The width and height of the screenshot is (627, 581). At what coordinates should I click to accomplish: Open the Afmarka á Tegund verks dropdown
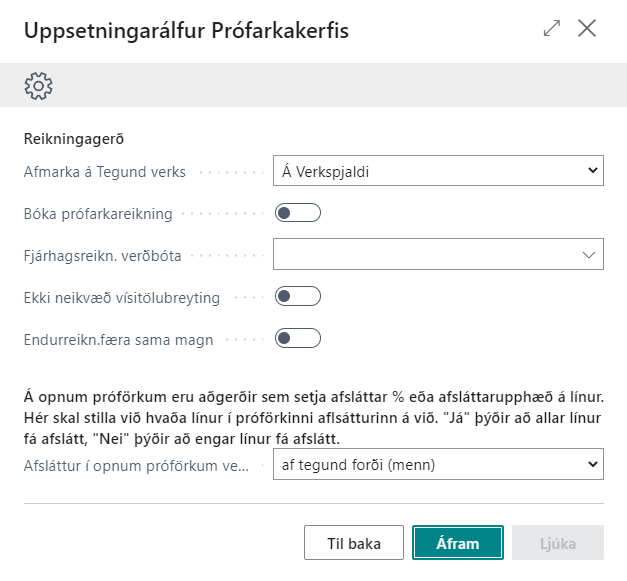point(438,172)
